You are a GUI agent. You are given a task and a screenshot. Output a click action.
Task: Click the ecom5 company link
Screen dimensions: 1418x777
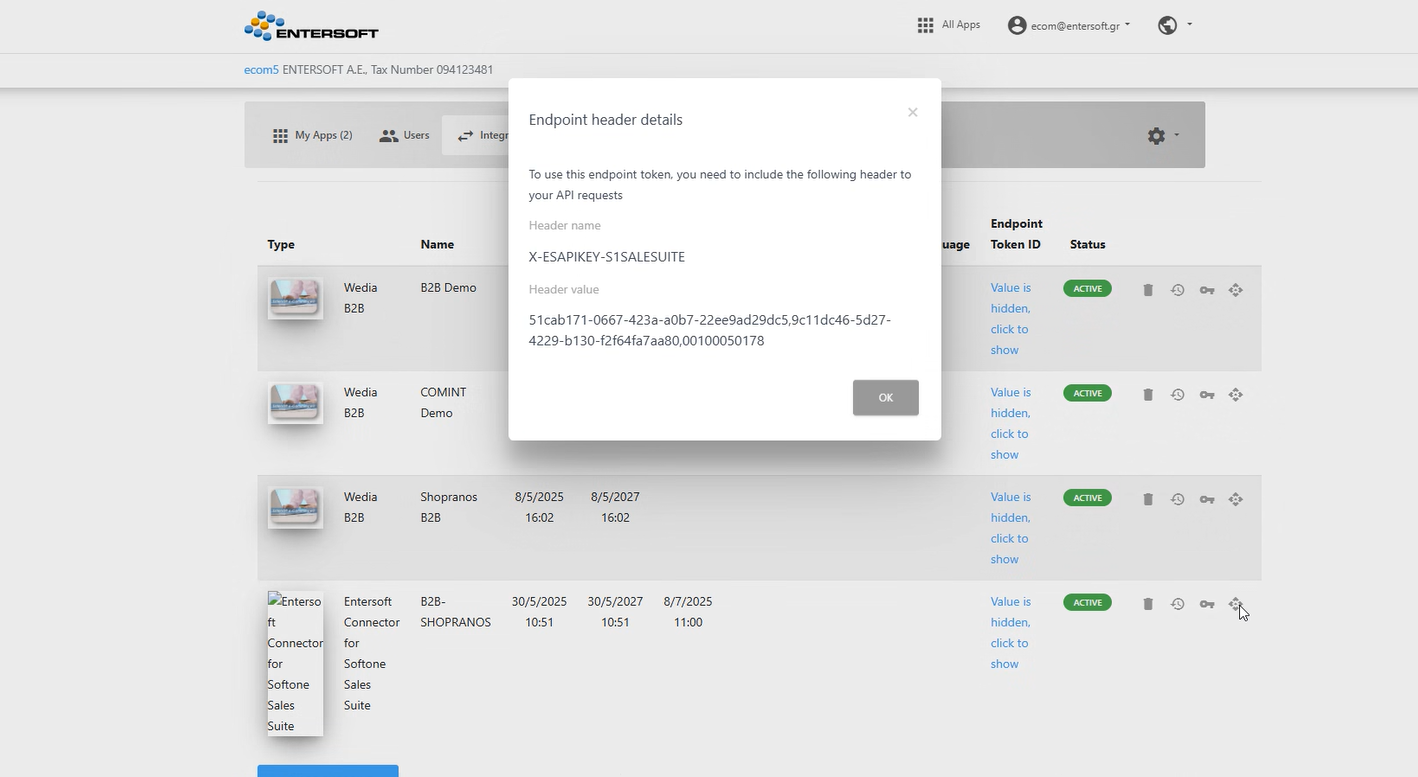[261, 70]
